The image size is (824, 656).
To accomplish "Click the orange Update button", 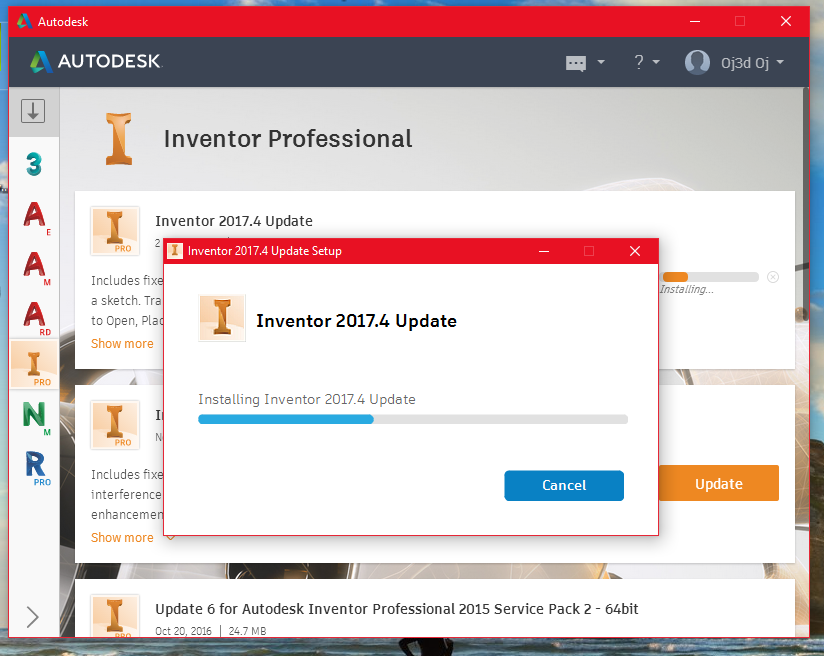I will (718, 483).
